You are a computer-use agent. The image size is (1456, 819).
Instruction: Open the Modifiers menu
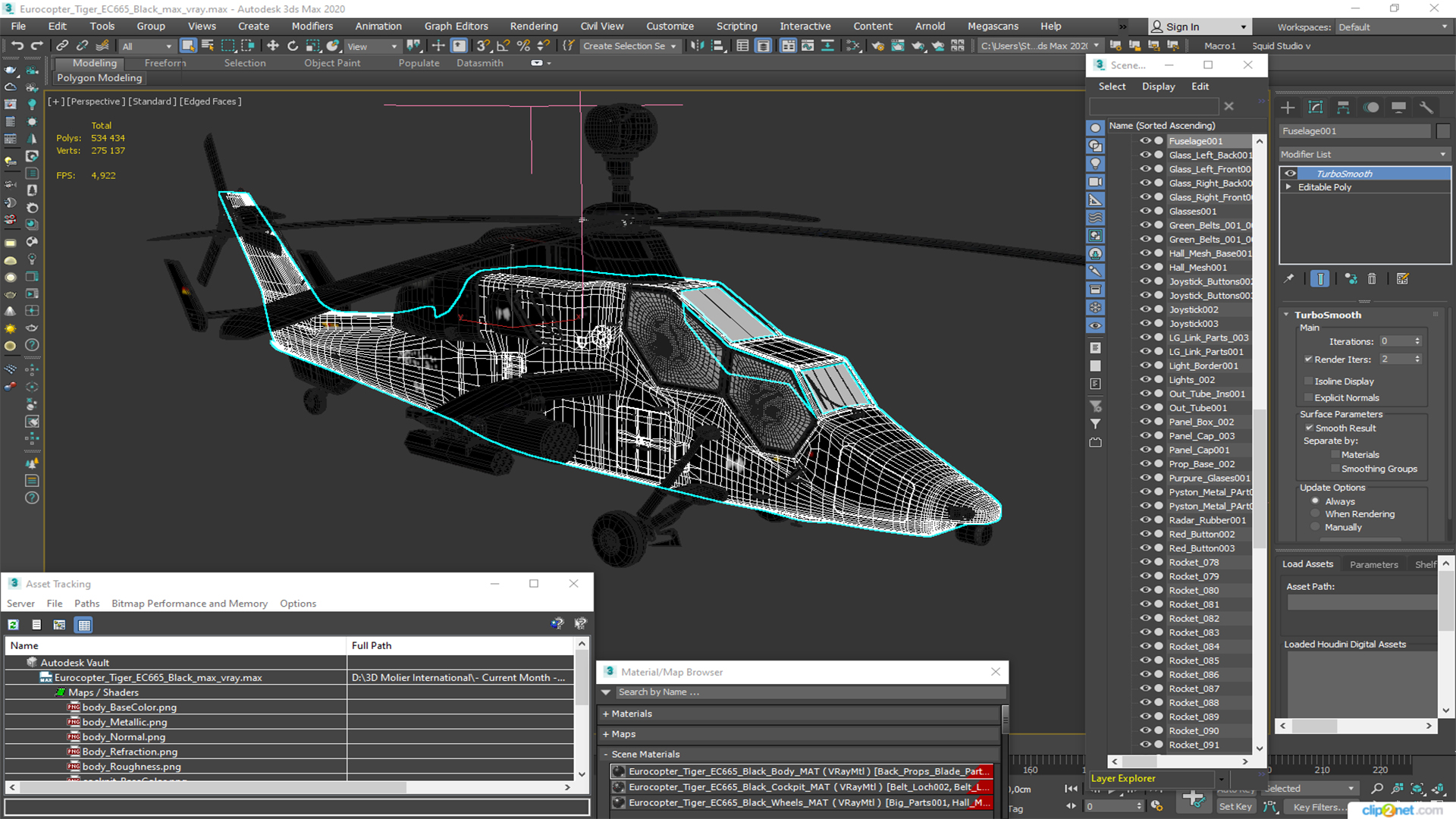click(x=312, y=26)
